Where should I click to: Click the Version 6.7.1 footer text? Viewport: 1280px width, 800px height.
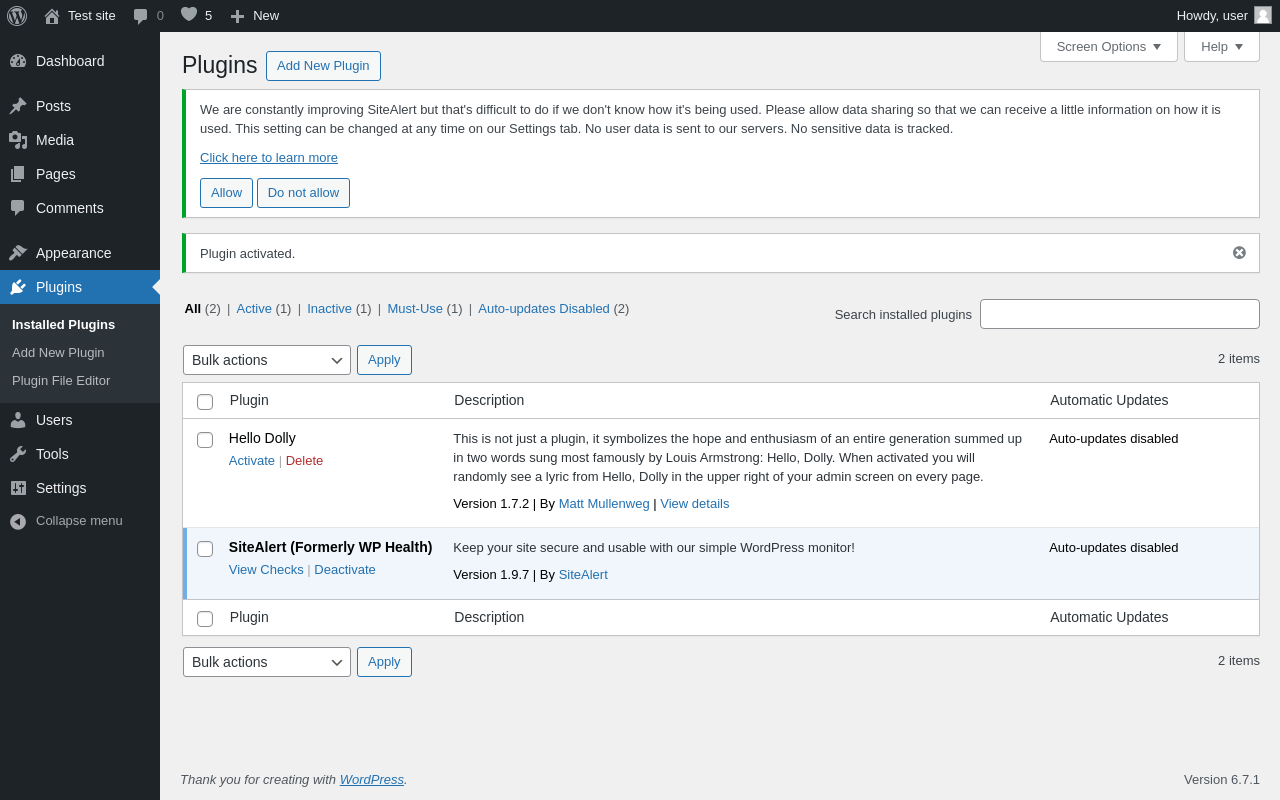pos(1222,780)
